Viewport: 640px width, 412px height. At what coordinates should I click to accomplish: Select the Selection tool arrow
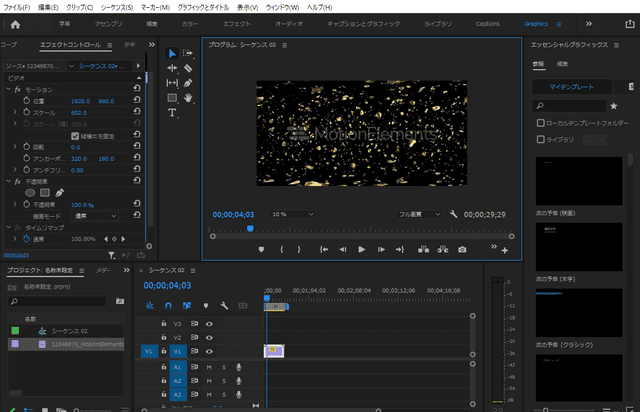(x=172, y=53)
